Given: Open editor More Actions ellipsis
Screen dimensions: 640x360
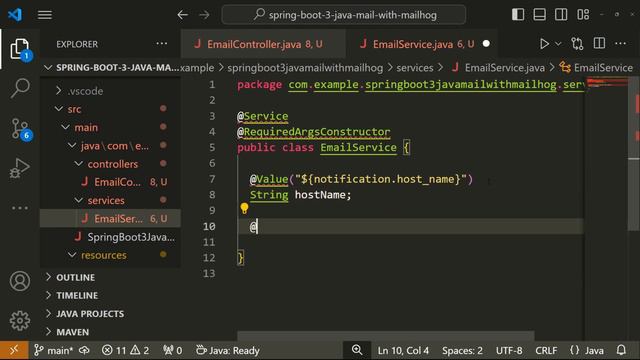Looking at the screenshot, I should 620,43.
